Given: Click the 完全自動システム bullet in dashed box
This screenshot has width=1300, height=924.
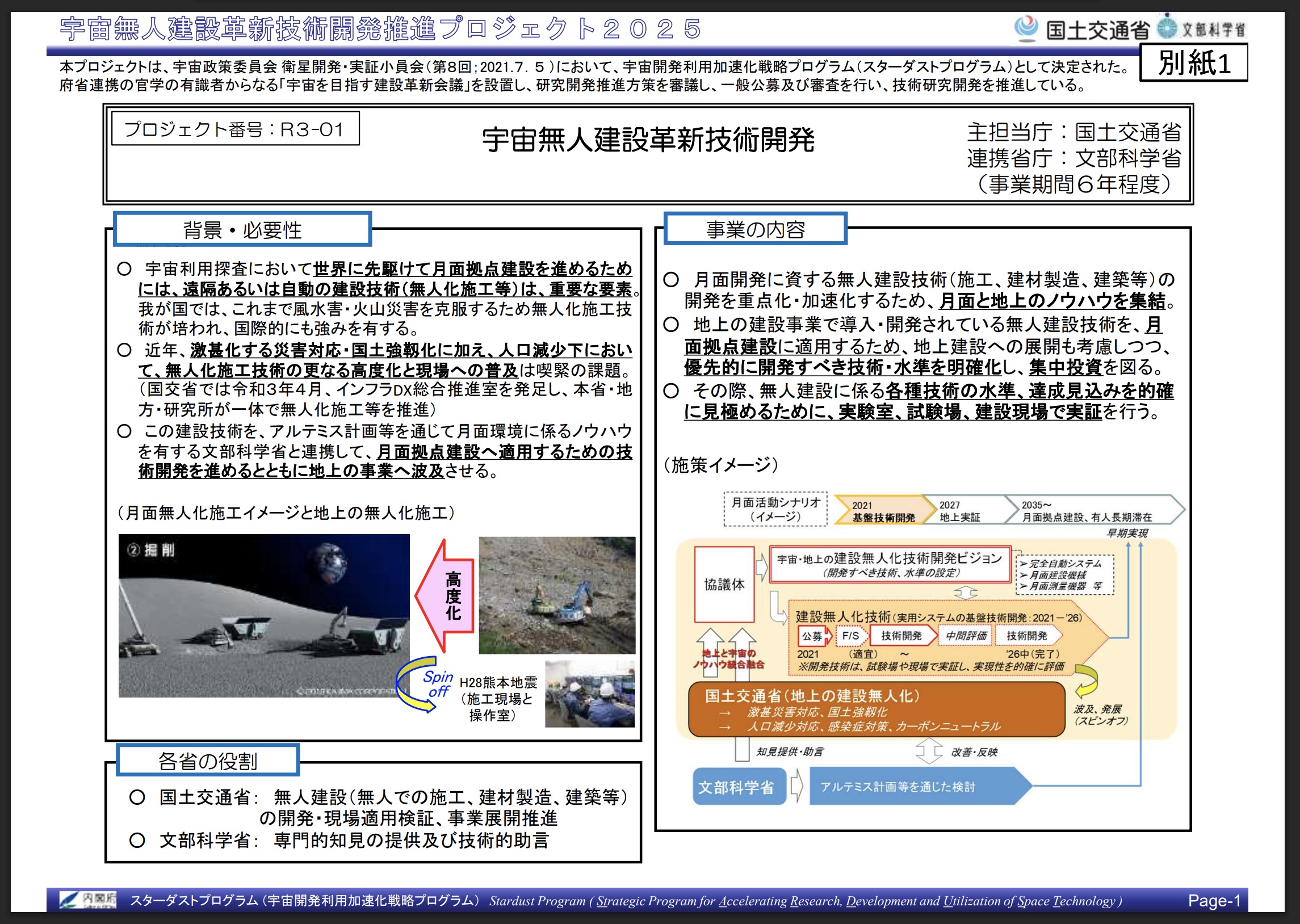Looking at the screenshot, I should pyautogui.click(x=1060, y=563).
